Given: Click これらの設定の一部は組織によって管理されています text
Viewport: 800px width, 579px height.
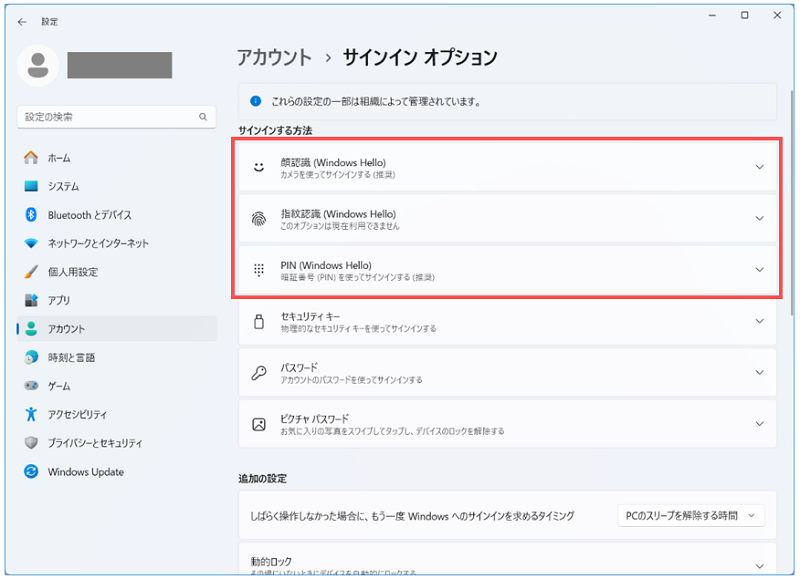Looking at the screenshot, I should point(376,102).
